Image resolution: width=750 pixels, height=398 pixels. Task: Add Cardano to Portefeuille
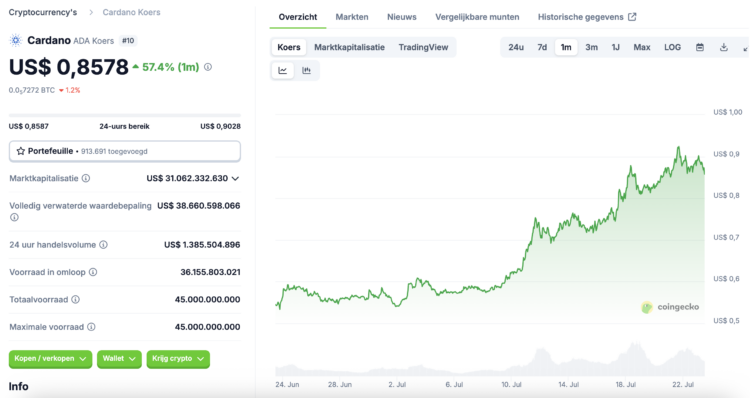(125, 151)
